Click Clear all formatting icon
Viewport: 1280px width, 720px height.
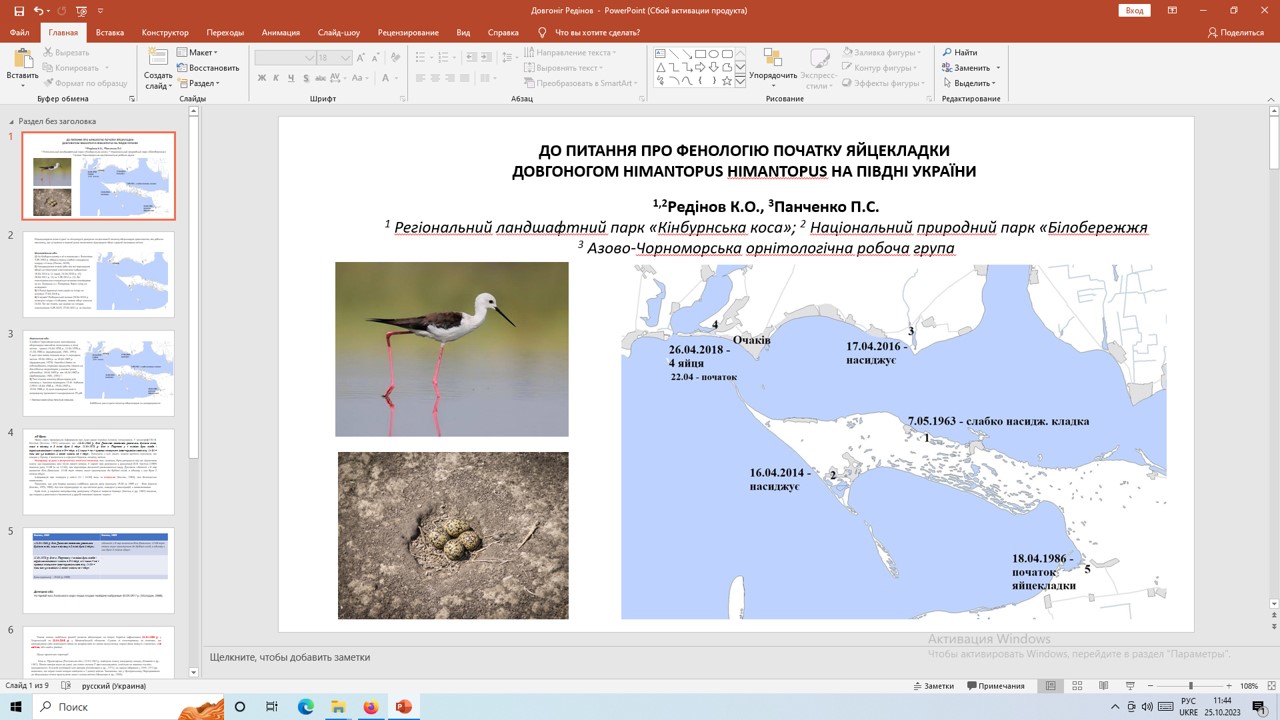(x=395, y=57)
